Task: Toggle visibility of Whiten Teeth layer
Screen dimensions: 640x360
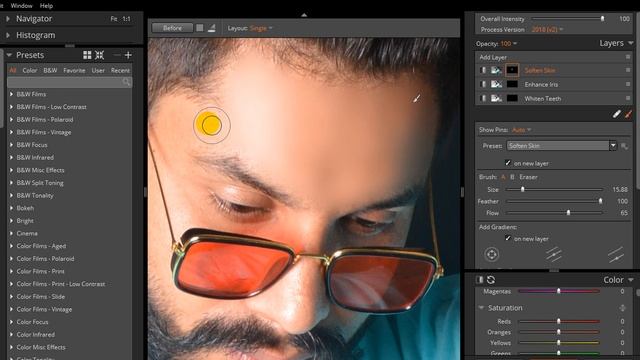Action: point(484,98)
